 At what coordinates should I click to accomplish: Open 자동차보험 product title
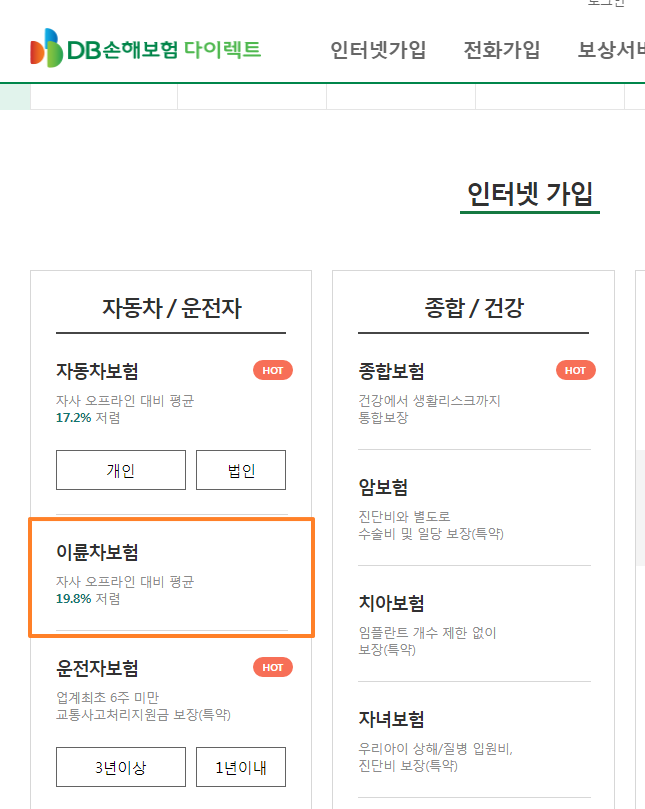(97, 371)
